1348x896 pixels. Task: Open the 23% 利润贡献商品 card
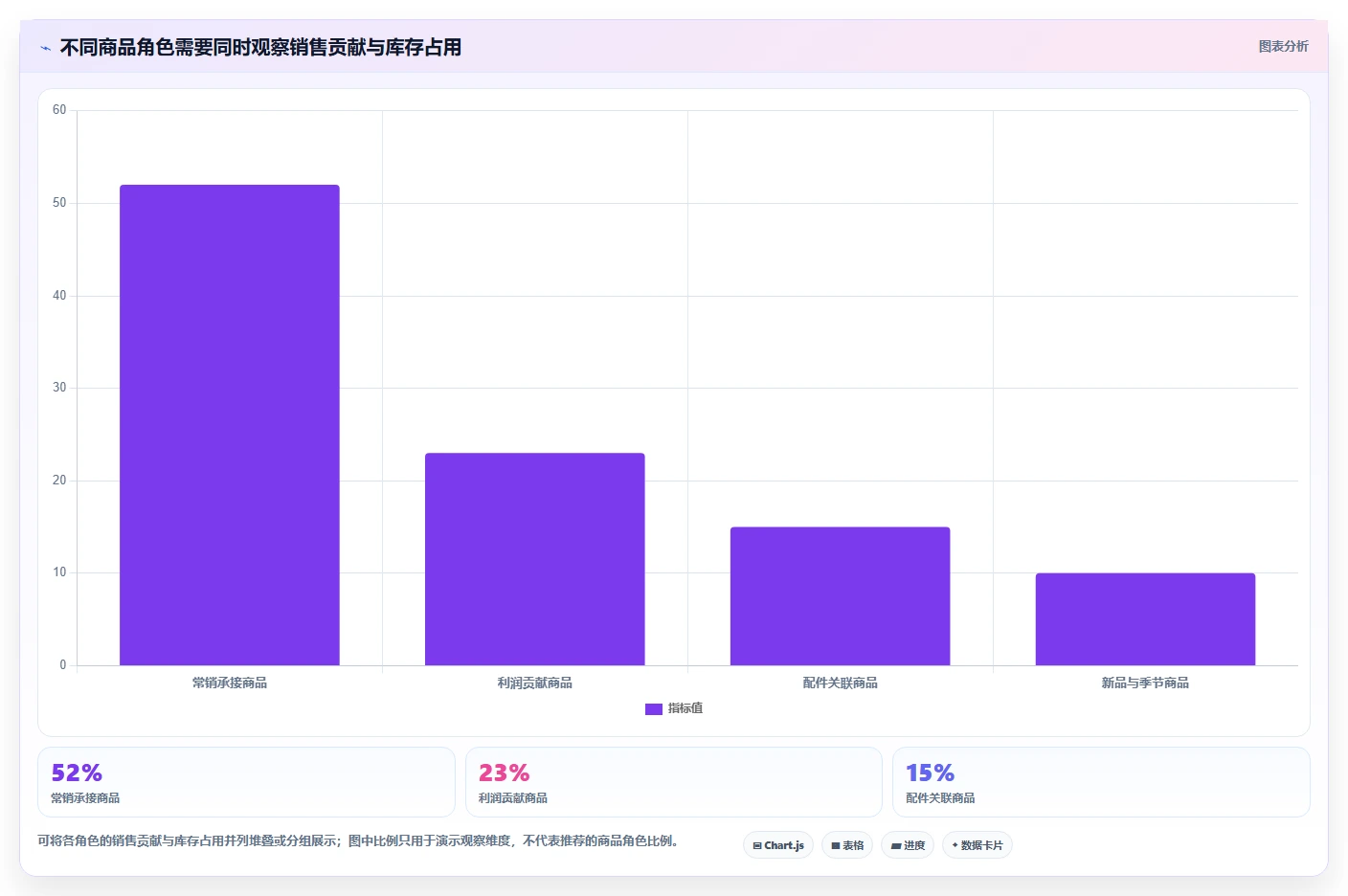point(674,782)
